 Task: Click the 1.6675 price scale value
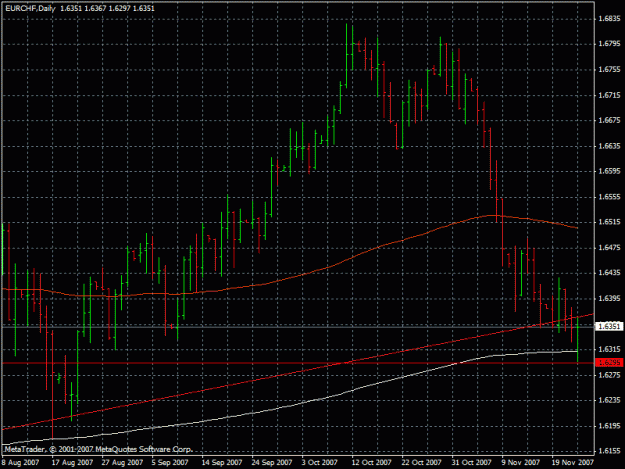610,120
